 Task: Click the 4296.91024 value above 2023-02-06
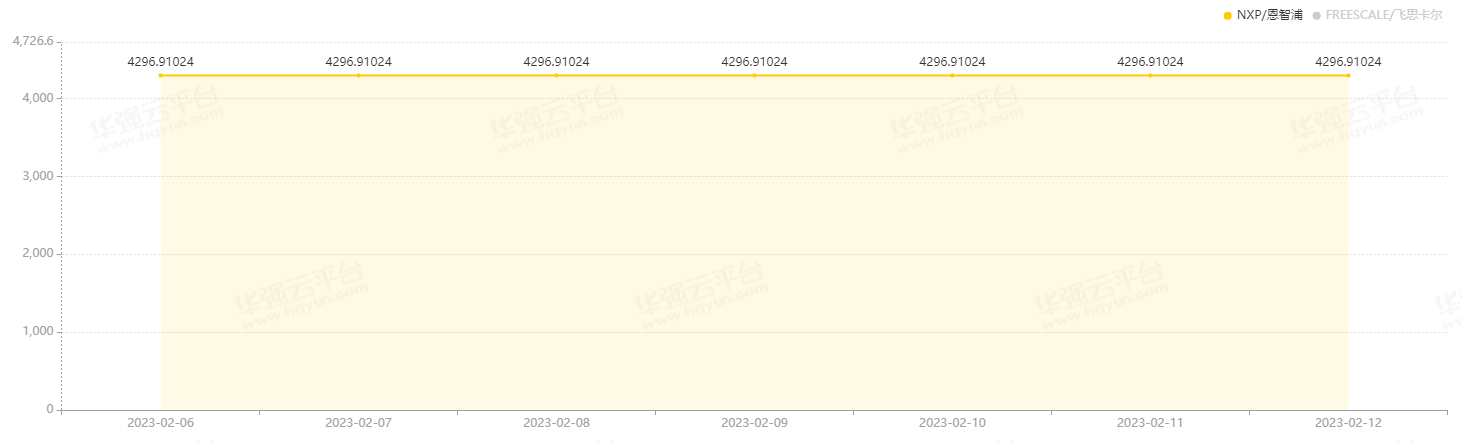[161, 61]
